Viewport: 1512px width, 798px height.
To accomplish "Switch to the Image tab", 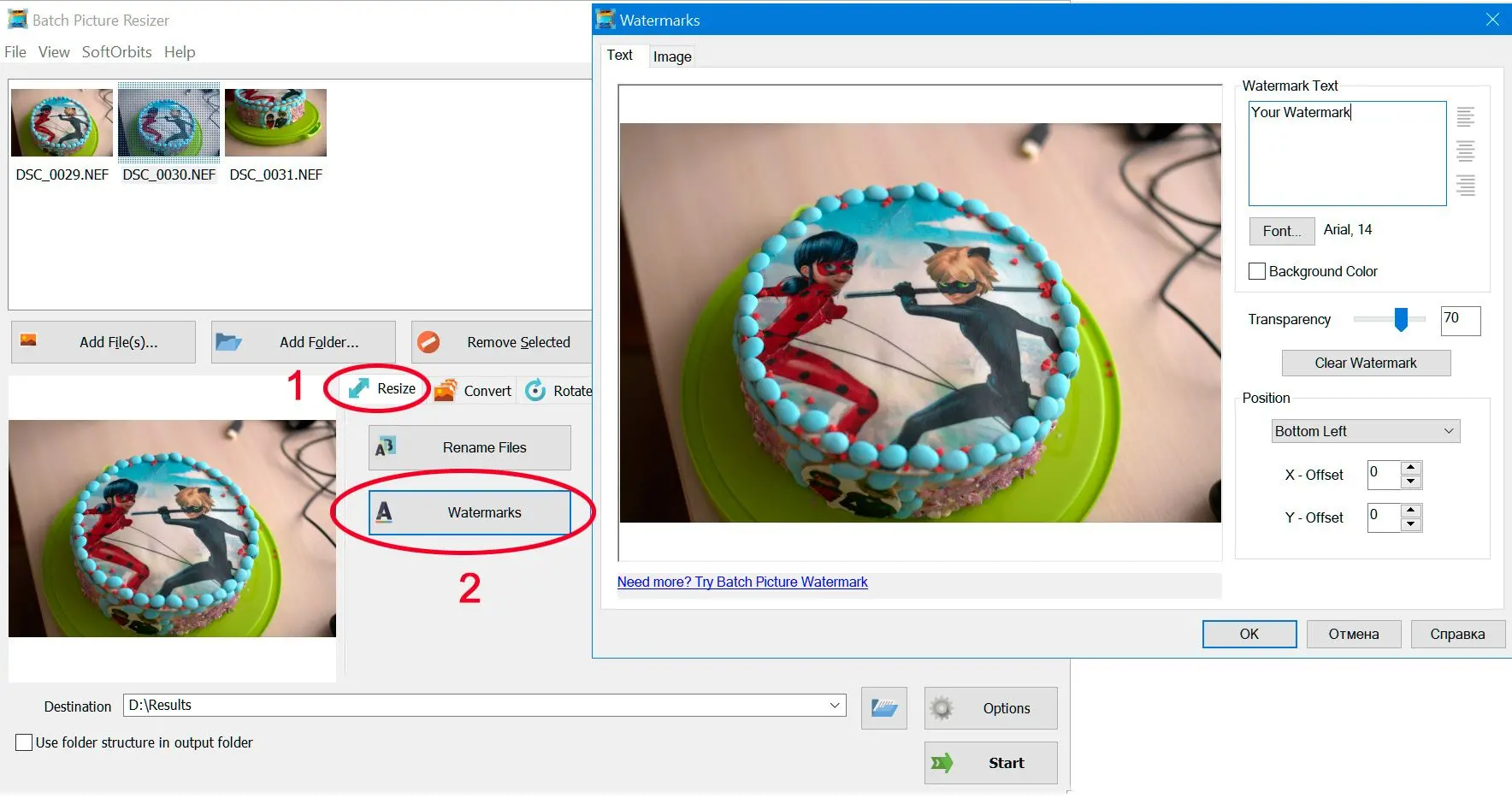I will pyautogui.click(x=672, y=56).
